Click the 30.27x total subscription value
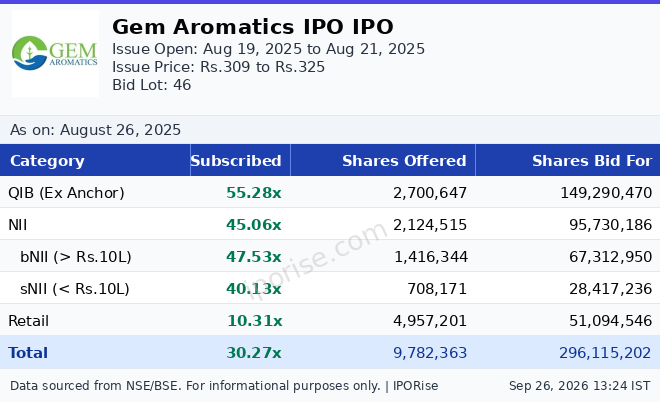The image size is (660, 402). point(254,353)
